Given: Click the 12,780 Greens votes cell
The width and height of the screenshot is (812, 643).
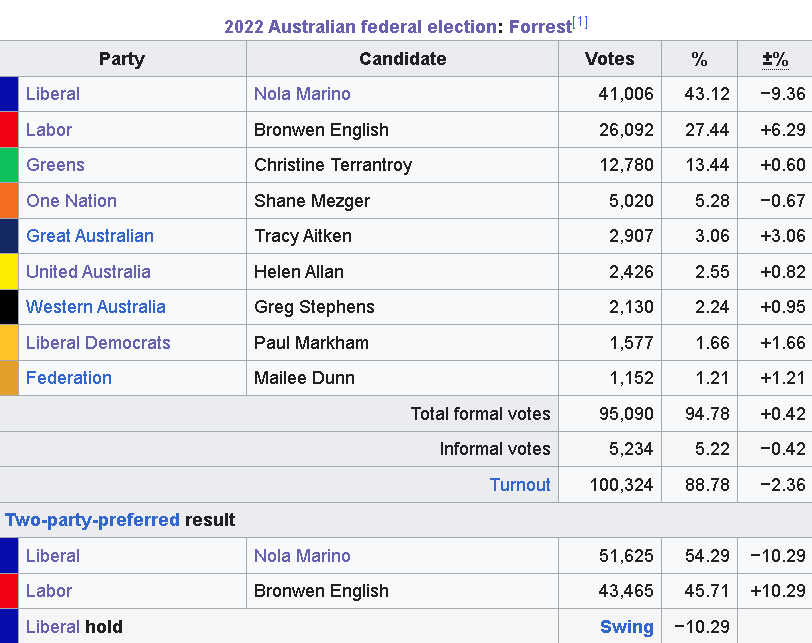Looking at the screenshot, I should click(610, 165).
